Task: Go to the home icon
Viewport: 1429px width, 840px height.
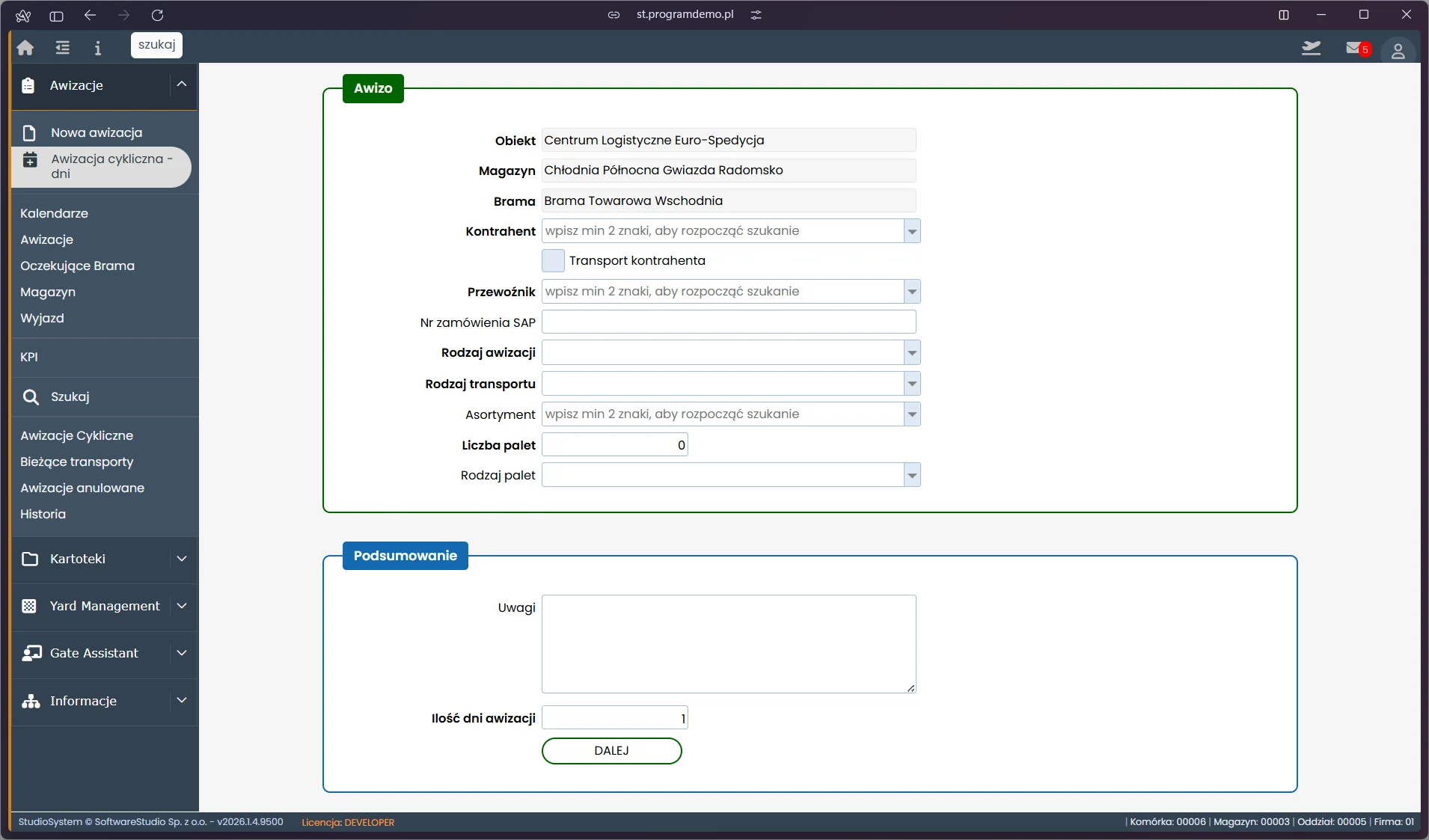Action: coord(25,48)
